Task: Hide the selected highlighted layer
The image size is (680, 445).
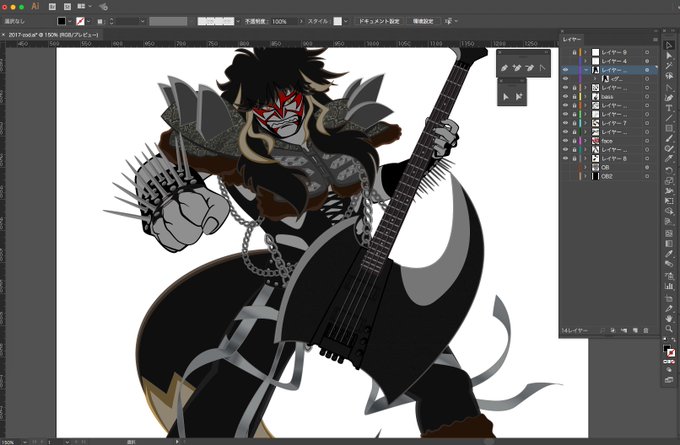Action: (x=565, y=70)
